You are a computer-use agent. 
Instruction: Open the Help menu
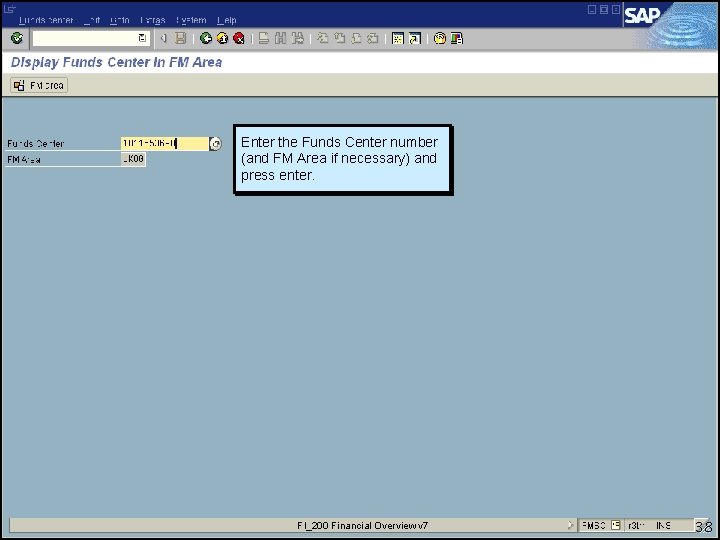(x=226, y=20)
